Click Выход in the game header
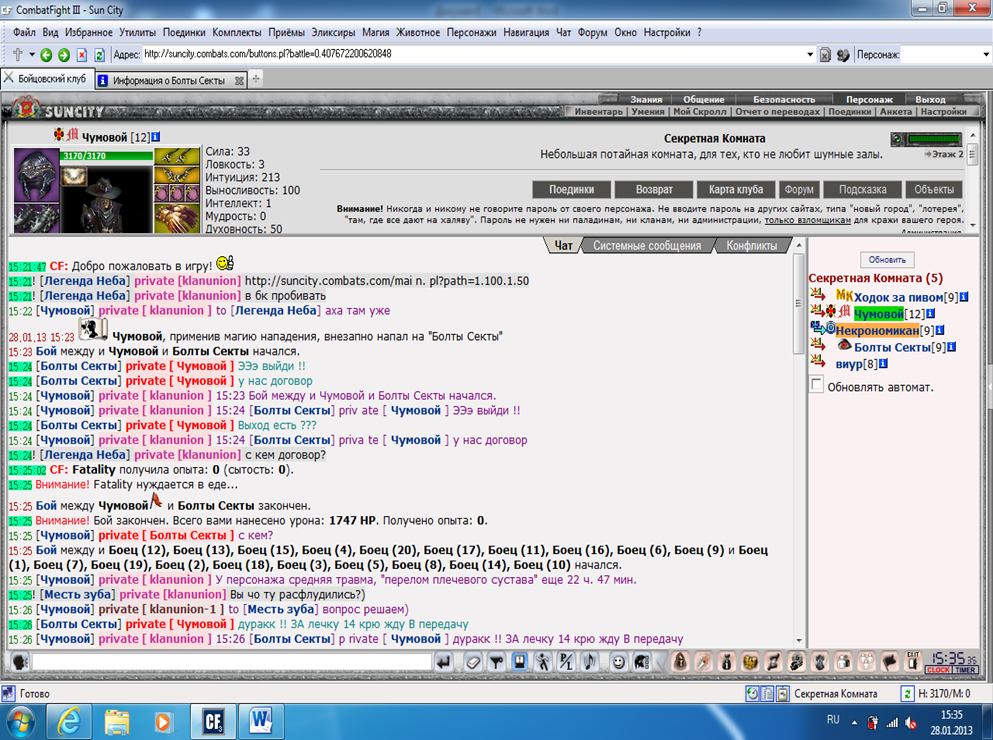 point(930,99)
